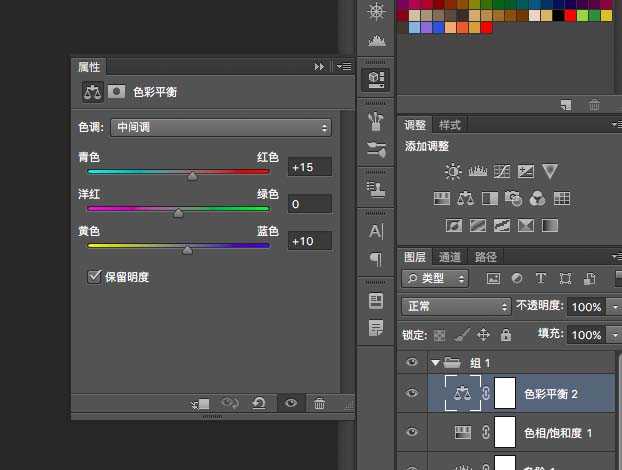Reset adjustment defaults in Properties panel

tap(258, 404)
